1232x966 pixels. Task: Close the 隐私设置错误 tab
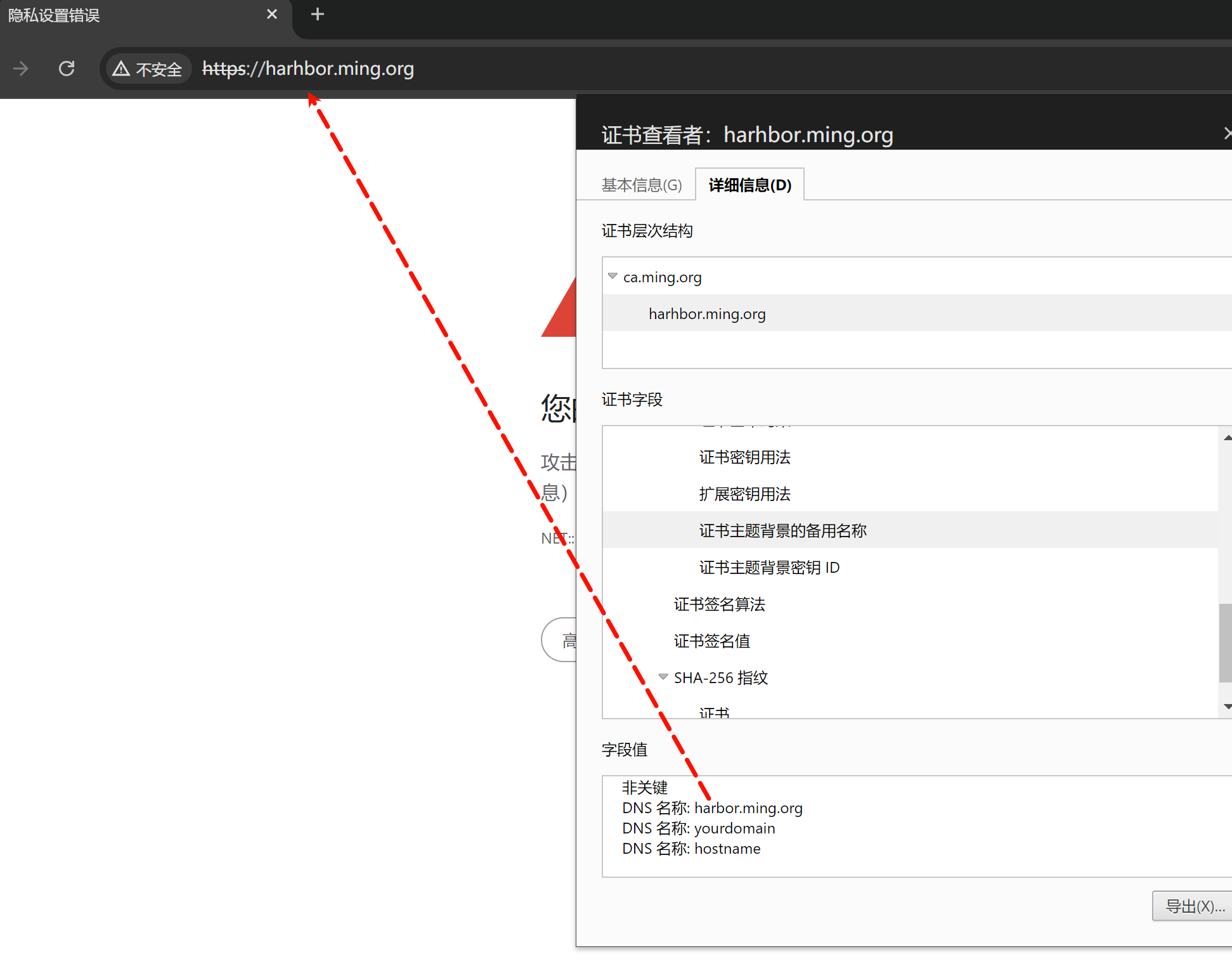(x=272, y=14)
